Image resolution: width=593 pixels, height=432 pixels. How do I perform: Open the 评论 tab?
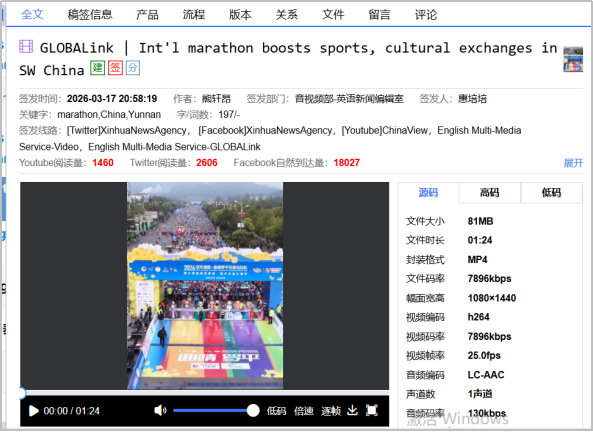tap(426, 14)
